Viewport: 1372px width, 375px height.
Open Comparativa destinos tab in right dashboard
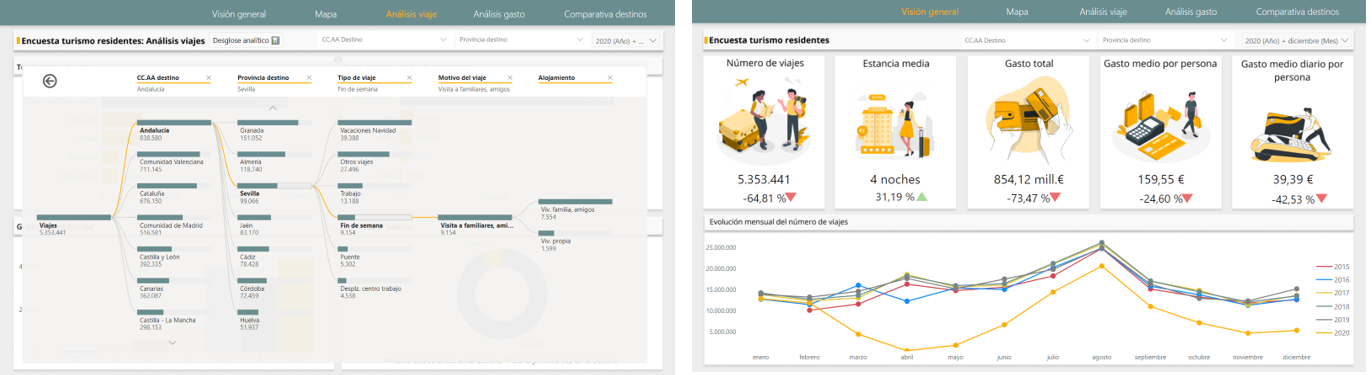(1297, 12)
